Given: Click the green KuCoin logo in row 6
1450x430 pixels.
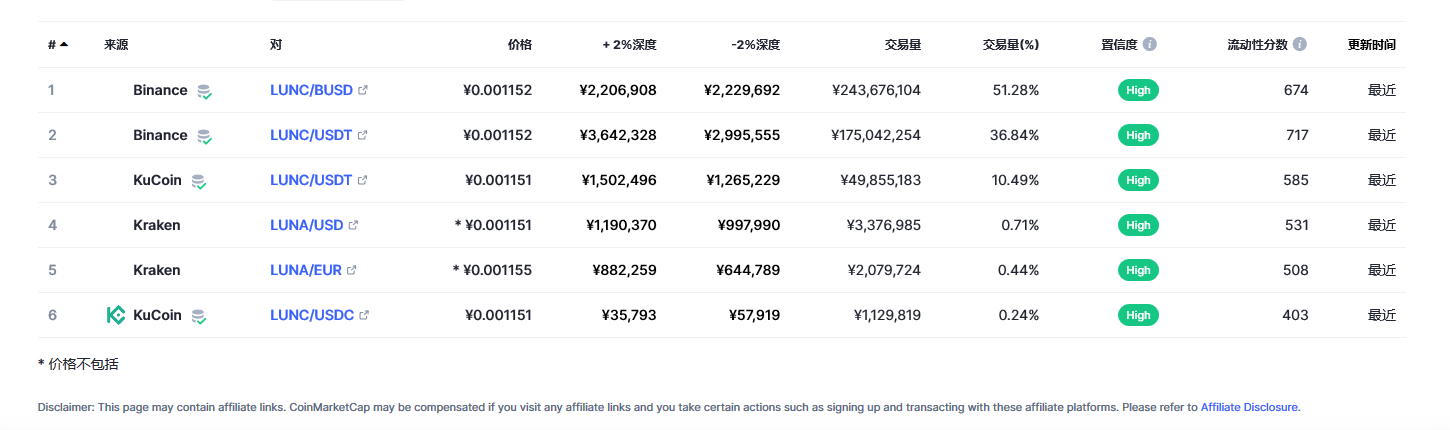Looking at the screenshot, I should pyautogui.click(x=116, y=315).
